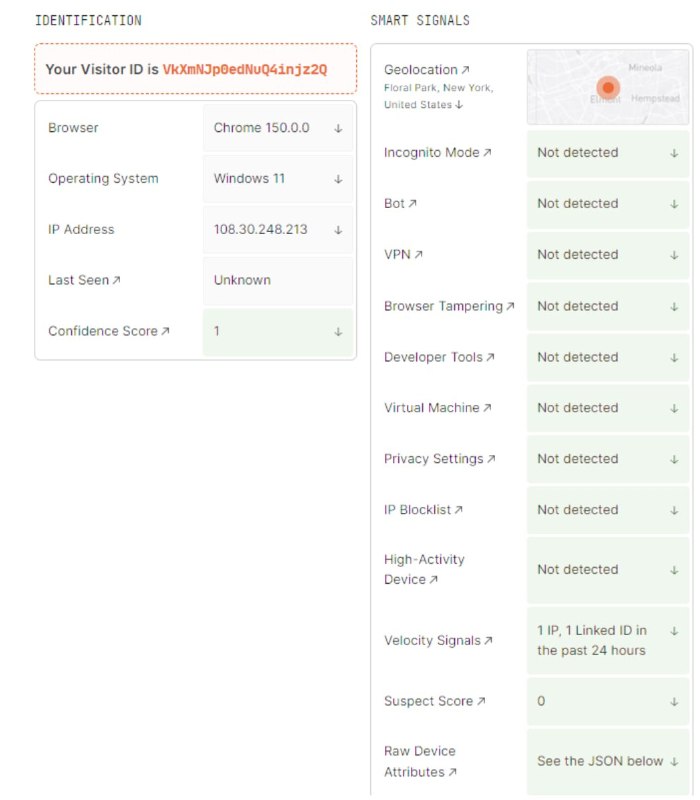Click the down arrow in Browser row
This screenshot has height=800, width=700.
[x=338, y=129]
